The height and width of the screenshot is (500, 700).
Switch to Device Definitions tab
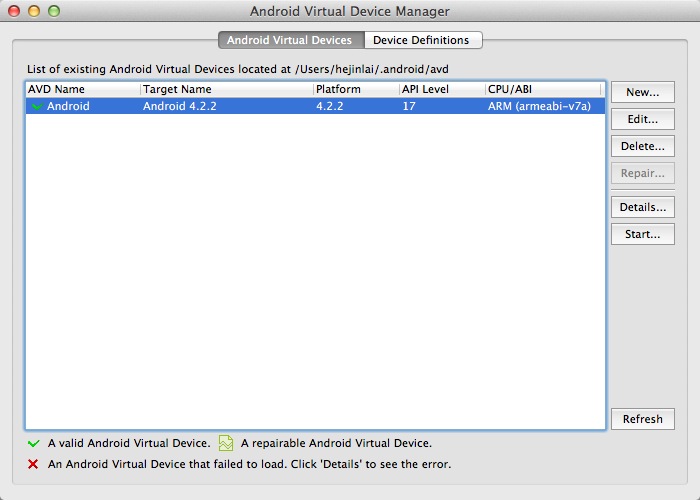[421, 40]
